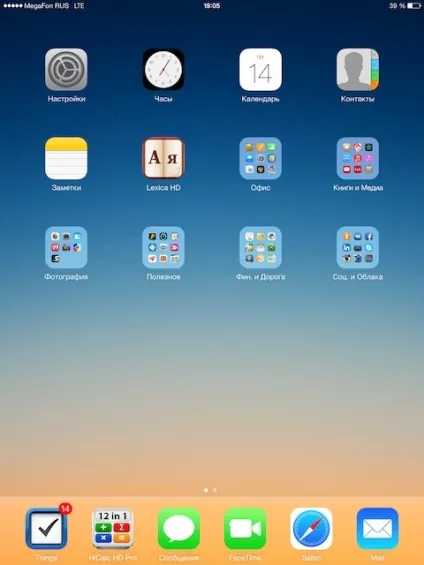Screen dimensions: 424x565
Task: Open HiCalc HD Pro calculator
Action: point(113,529)
